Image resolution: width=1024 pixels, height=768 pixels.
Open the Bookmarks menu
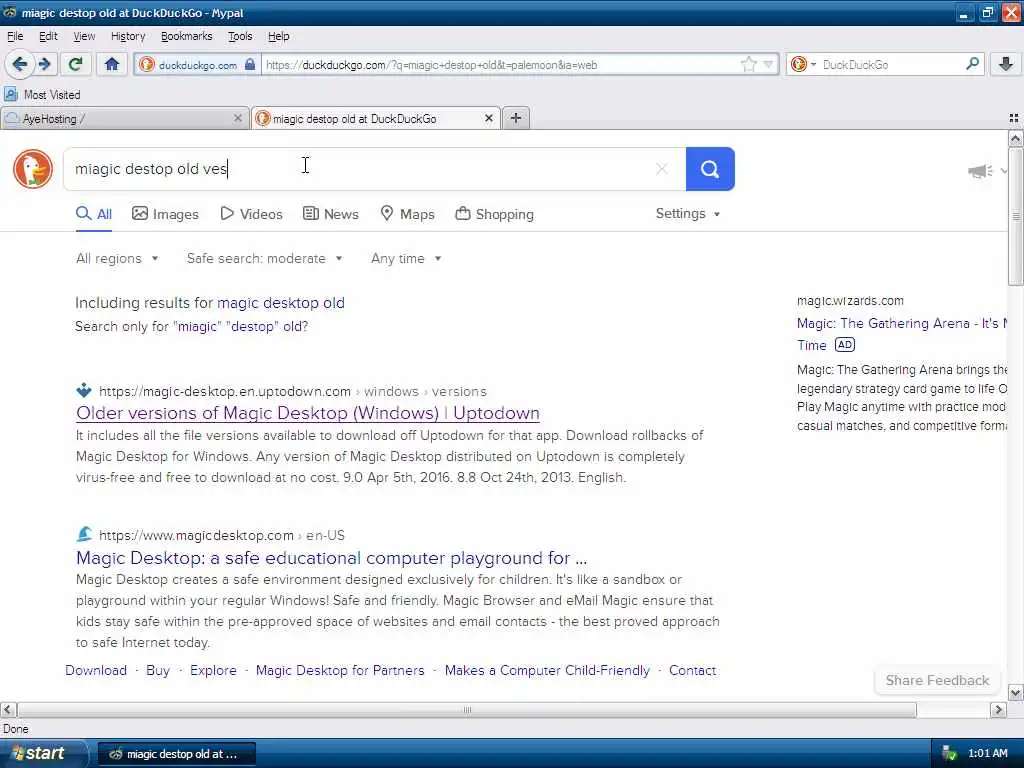tap(187, 36)
